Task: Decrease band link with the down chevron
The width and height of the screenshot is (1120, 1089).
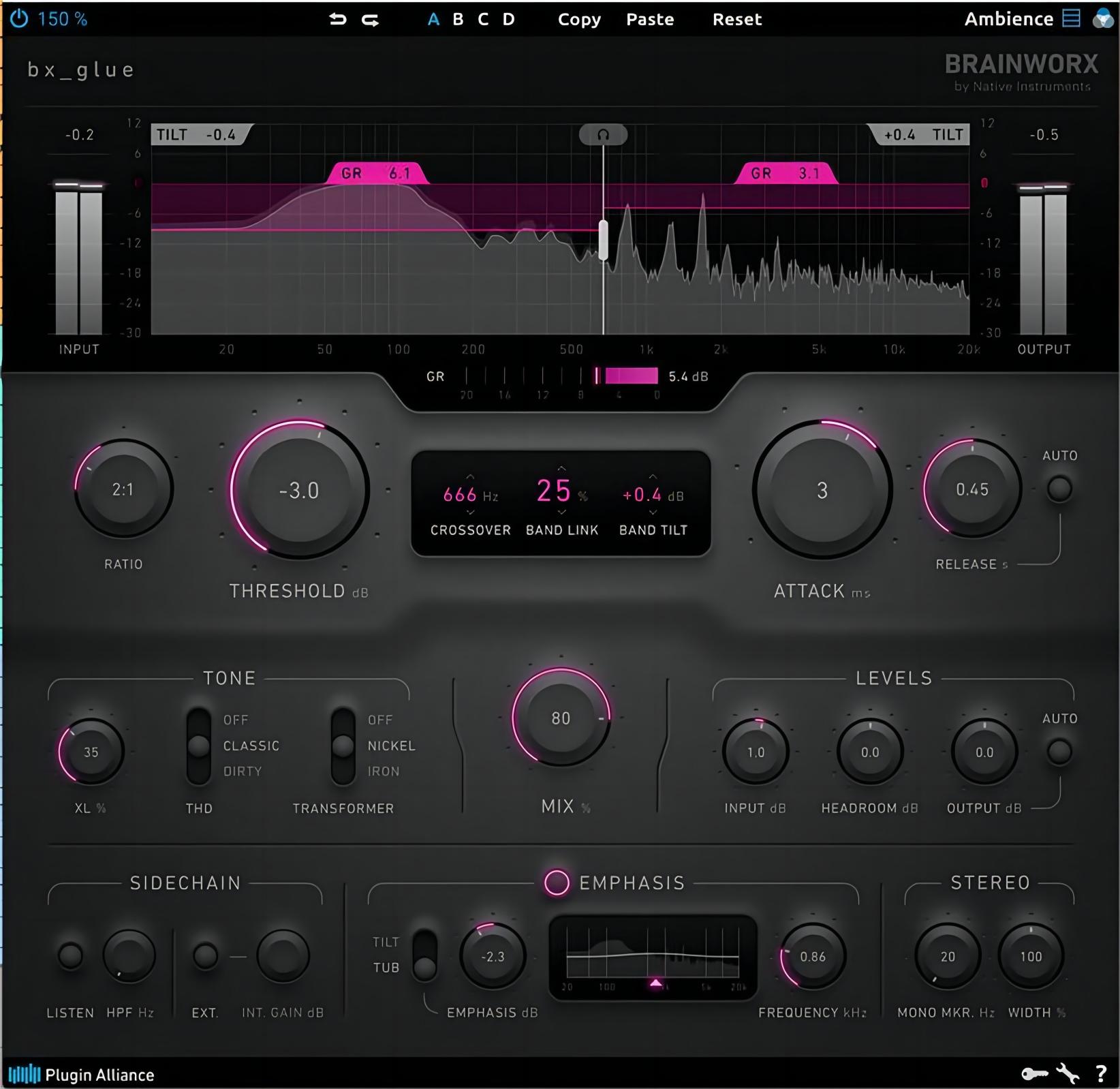Action: click(x=561, y=512)
